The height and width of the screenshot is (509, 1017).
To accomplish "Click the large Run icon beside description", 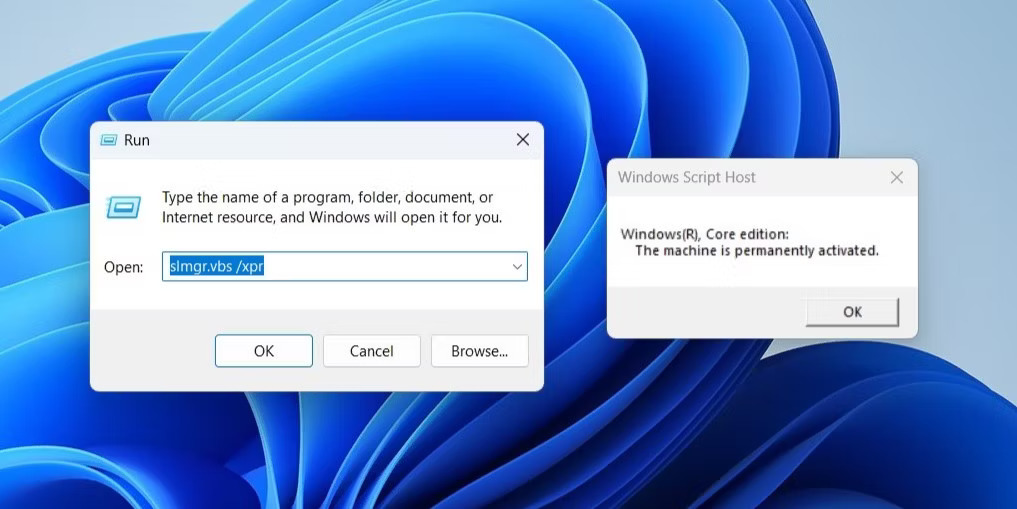I will pyautogui.click(x=123, y=208).
